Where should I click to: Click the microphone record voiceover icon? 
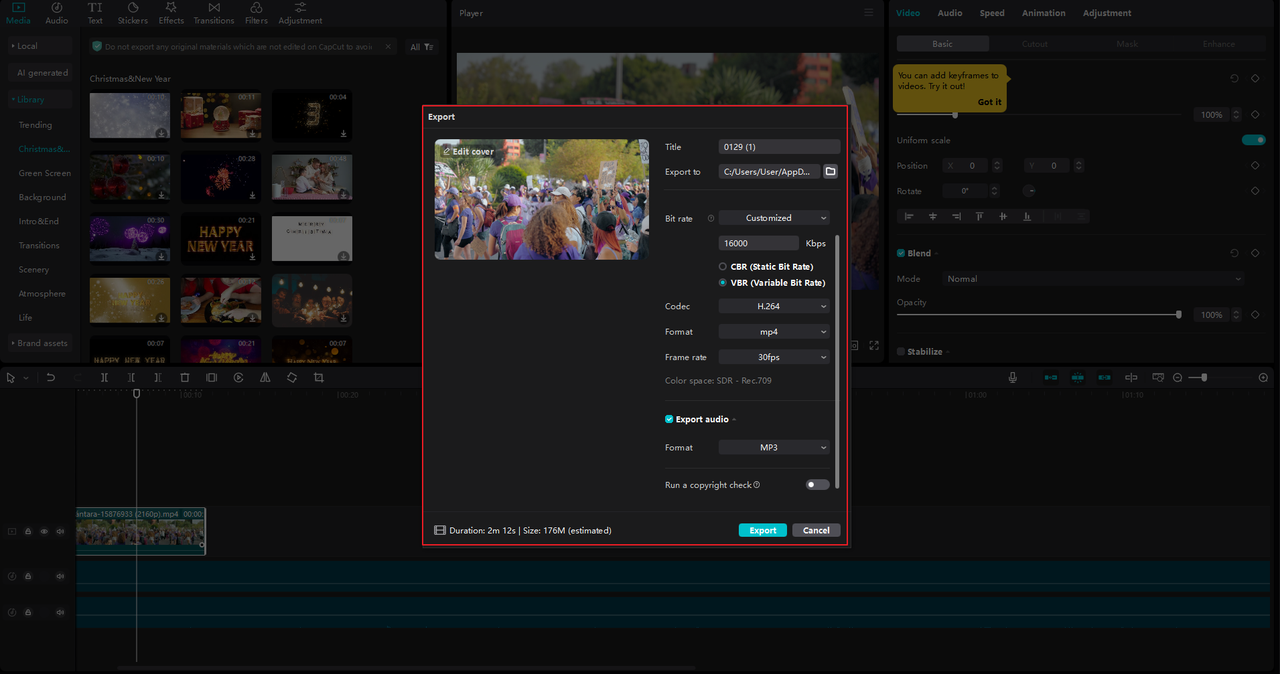point(1012,378)
